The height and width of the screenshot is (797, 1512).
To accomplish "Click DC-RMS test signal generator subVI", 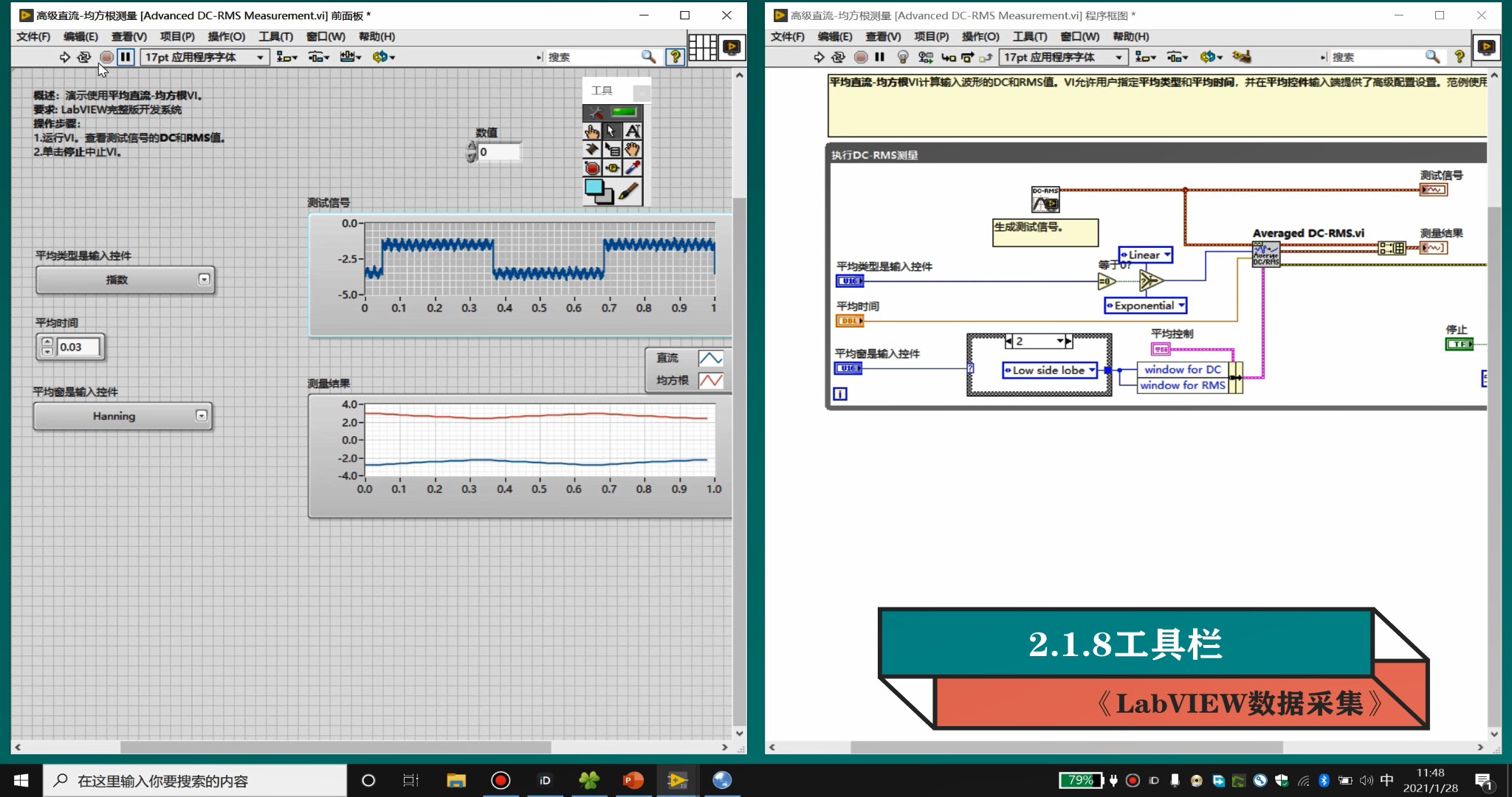I will (1045, 199).
